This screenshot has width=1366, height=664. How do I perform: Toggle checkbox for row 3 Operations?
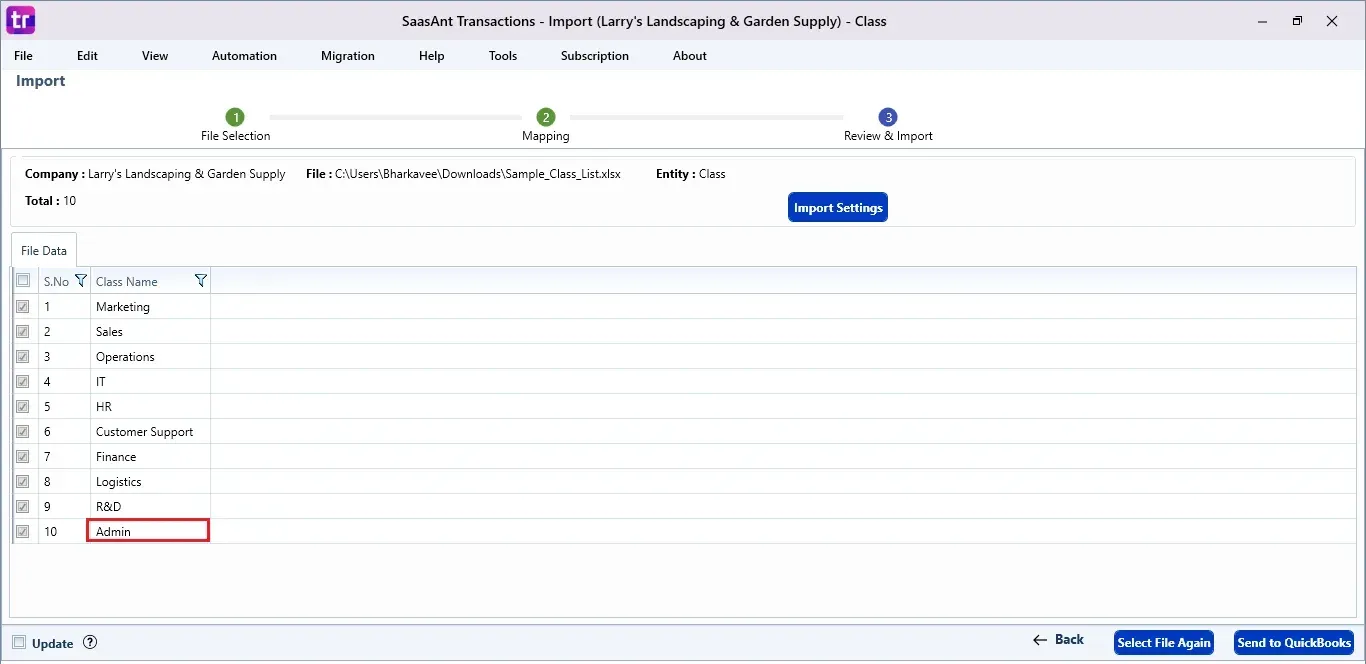point(23,357)
